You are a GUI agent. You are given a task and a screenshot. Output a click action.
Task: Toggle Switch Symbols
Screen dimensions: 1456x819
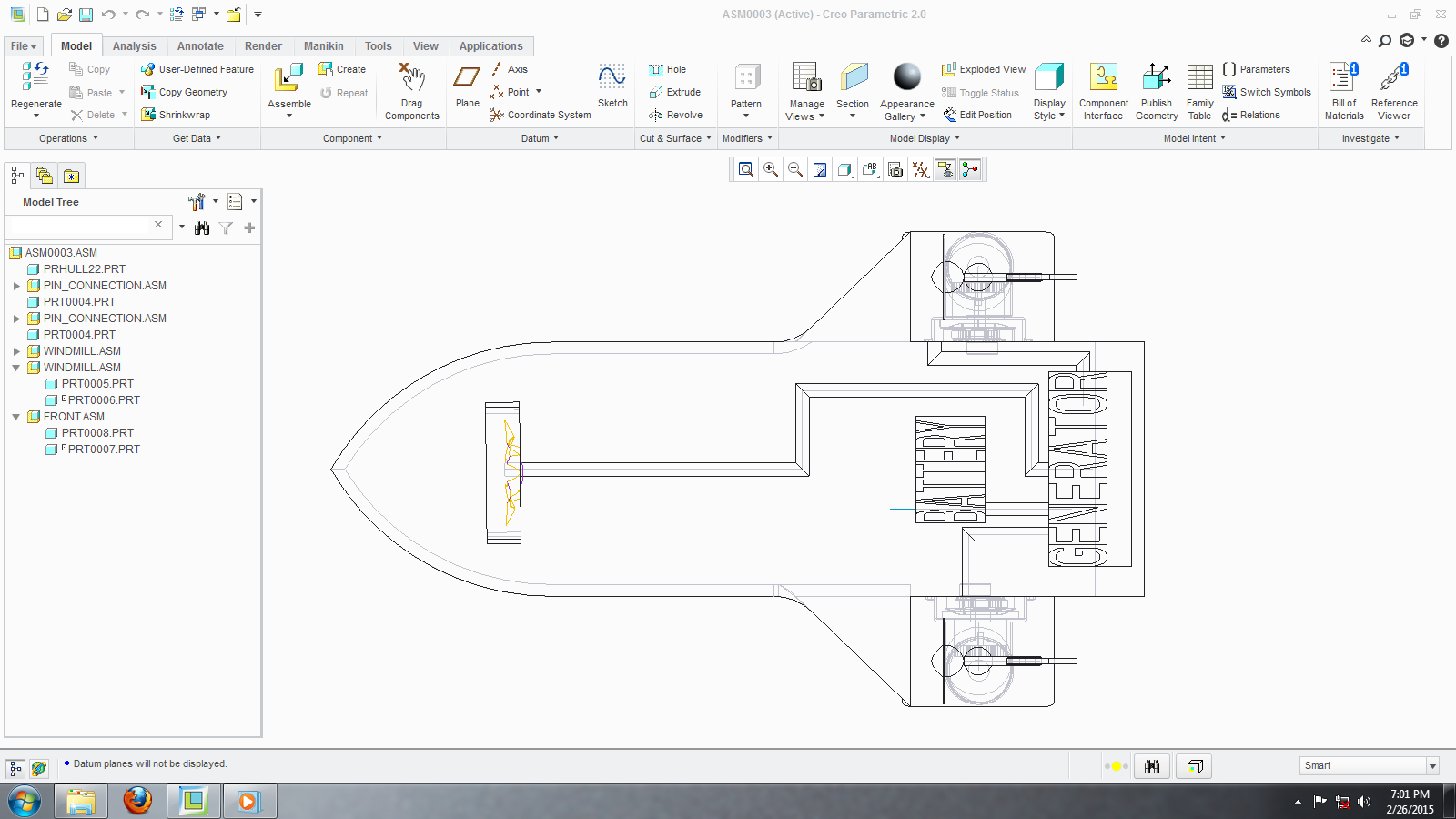[1267, 92]
